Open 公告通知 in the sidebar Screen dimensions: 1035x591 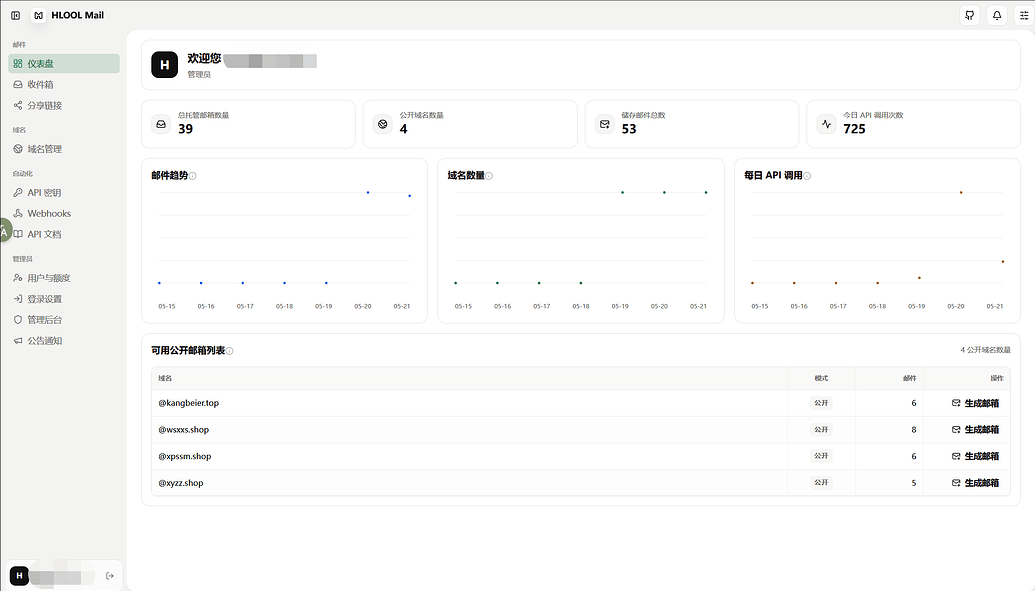pyautogui.click(x=64, y=341)
